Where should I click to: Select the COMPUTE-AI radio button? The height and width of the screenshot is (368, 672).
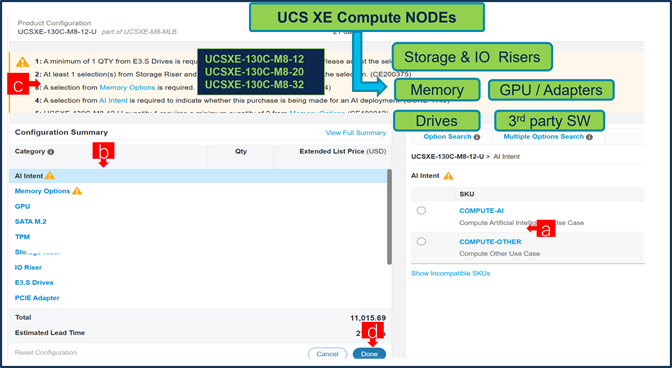pos(421,210)
